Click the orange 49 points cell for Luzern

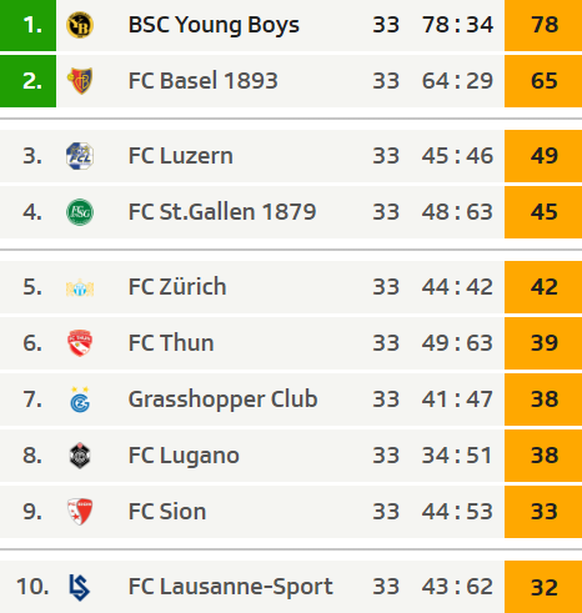click(x=543, y=156)
